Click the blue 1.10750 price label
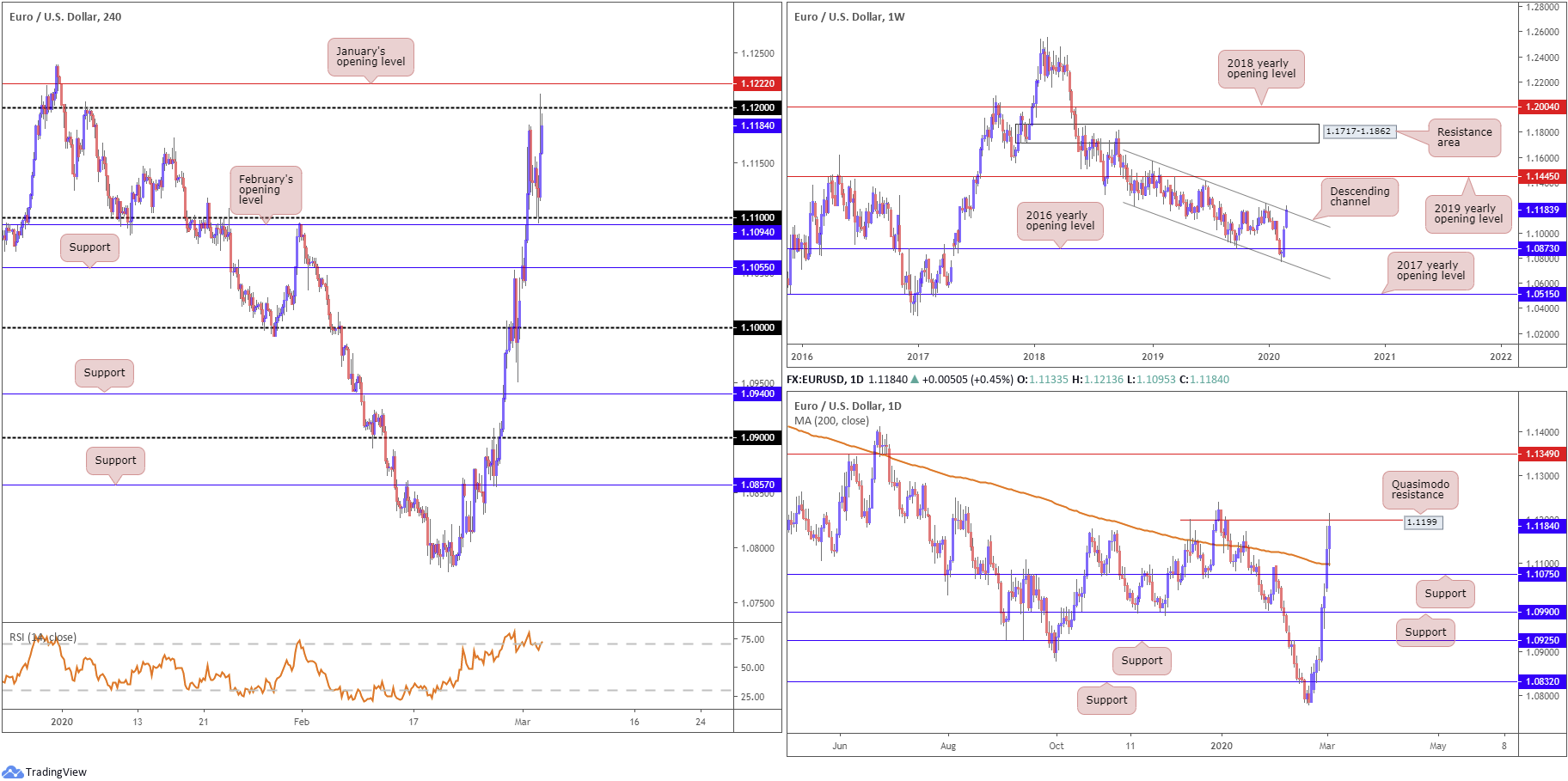The height and width of the screenshot is (781, 1568). [1542, 574]
